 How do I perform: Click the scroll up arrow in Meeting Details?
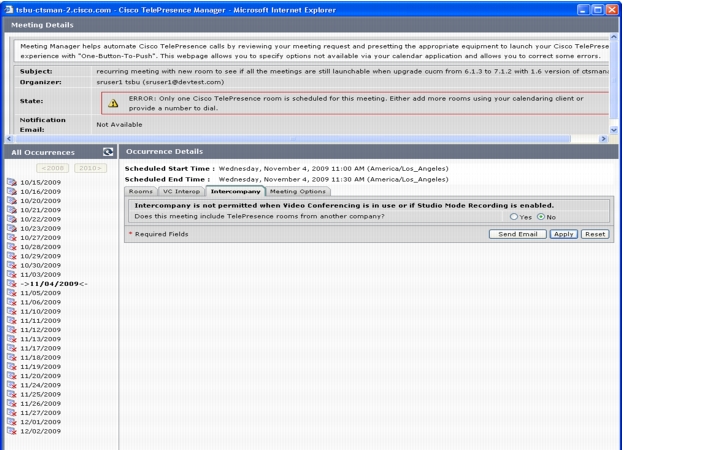pyautogui.click(x=614, y=37)
